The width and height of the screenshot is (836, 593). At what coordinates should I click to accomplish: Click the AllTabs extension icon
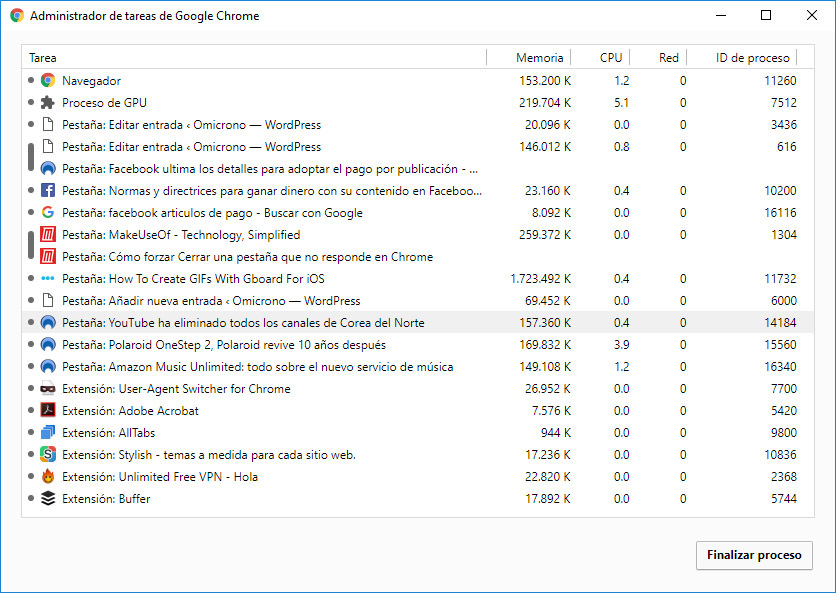(x=47, y=432)
